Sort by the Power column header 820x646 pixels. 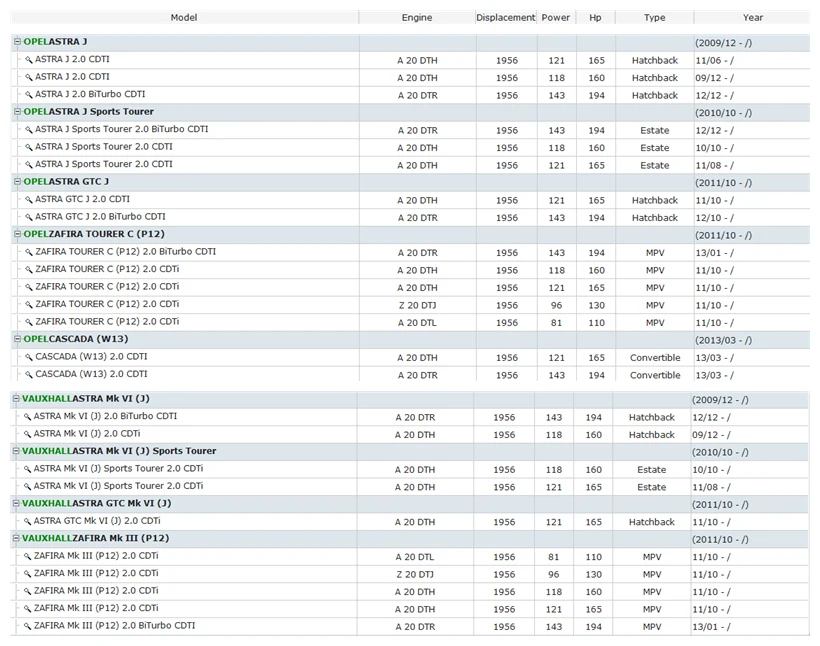point(556,17)
